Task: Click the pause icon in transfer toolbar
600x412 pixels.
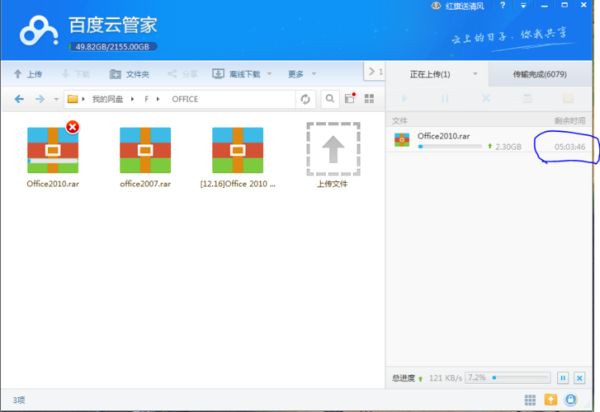Action: 445,99
